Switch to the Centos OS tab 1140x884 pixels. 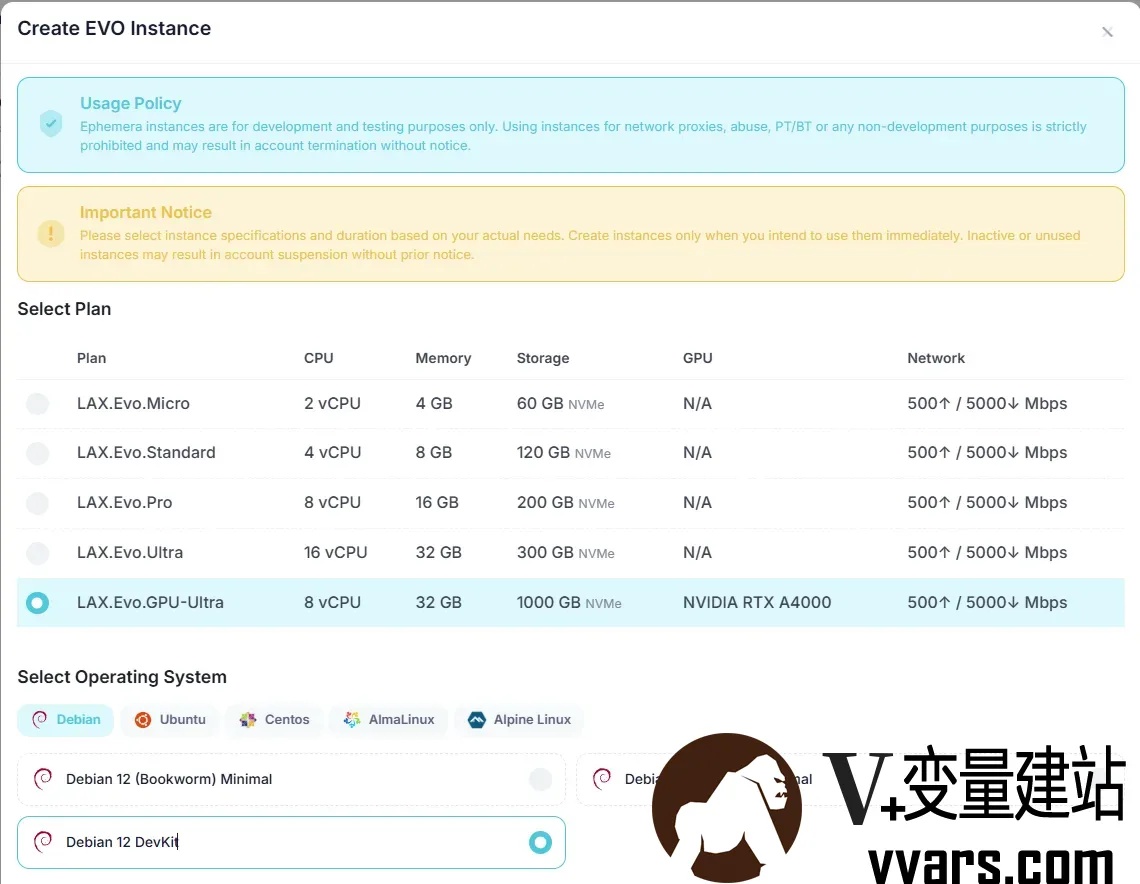coord(274,720)
